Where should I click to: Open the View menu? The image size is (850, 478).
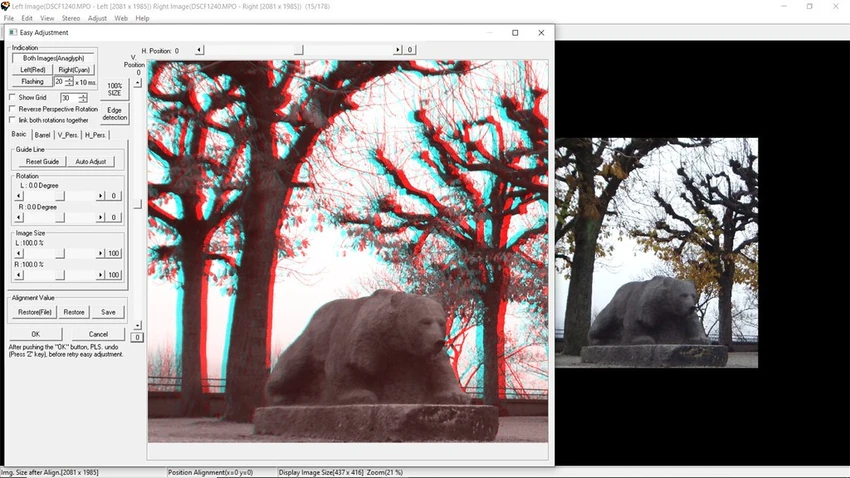pos(47,18)
